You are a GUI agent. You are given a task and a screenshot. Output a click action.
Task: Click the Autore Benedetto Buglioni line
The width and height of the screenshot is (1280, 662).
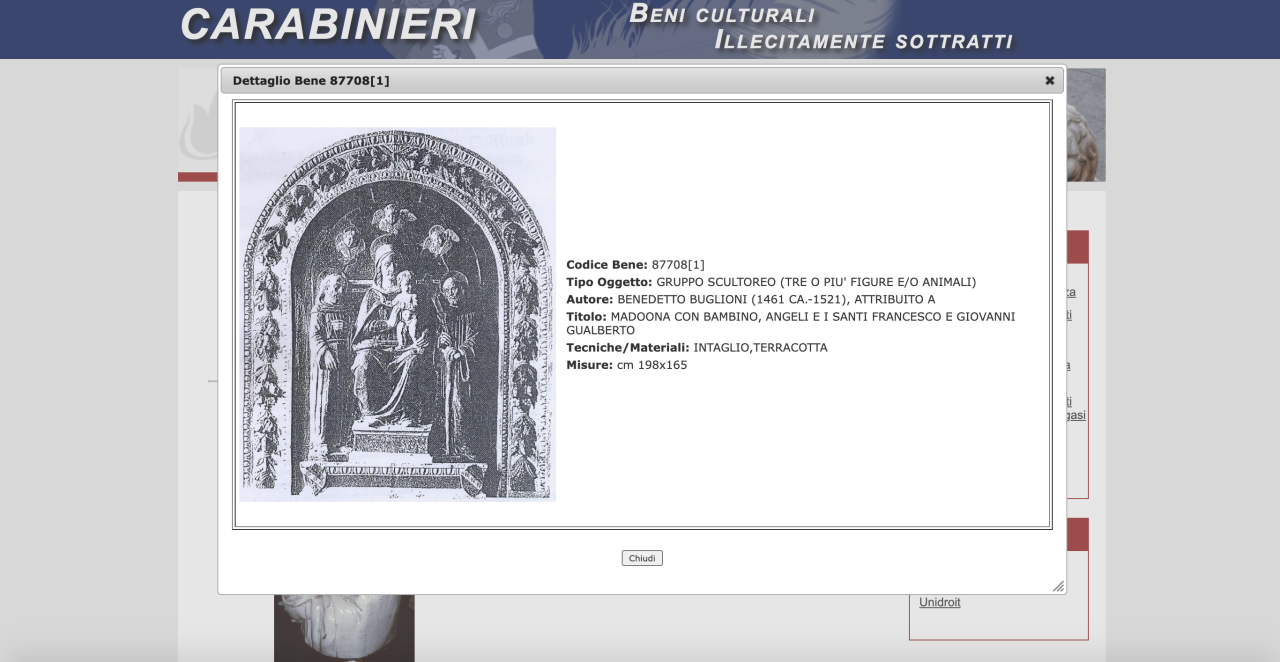[x=750, y=299]
